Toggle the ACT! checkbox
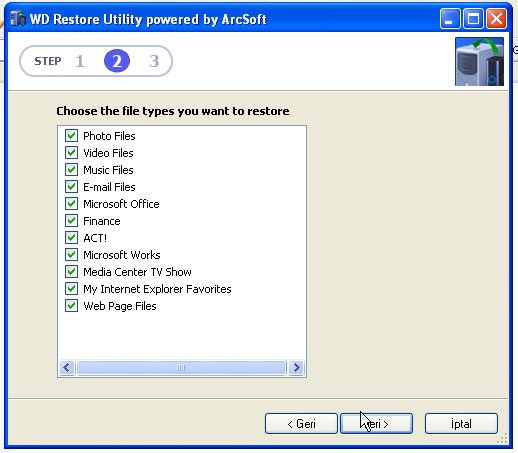Viewport: 518px width, 453px height. point(71,238)
